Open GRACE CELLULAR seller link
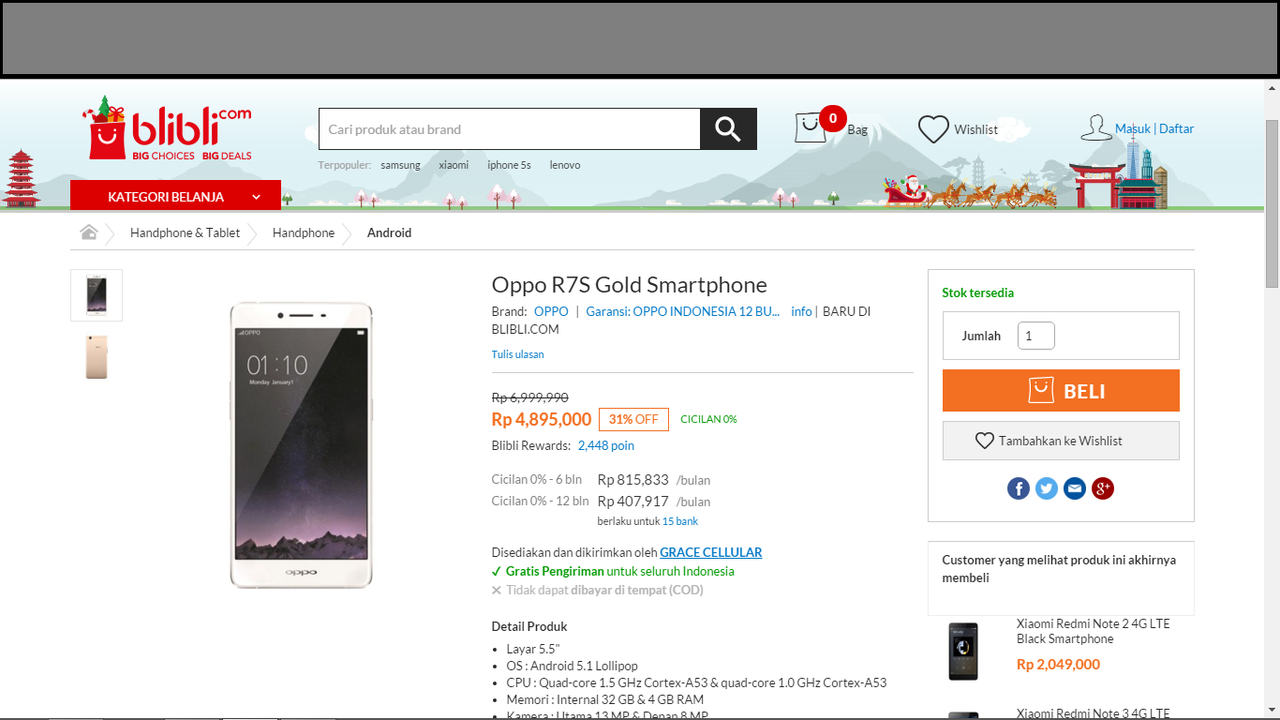Image resolution: width=1280 pixels, height=720 pixels. [711, 552]
